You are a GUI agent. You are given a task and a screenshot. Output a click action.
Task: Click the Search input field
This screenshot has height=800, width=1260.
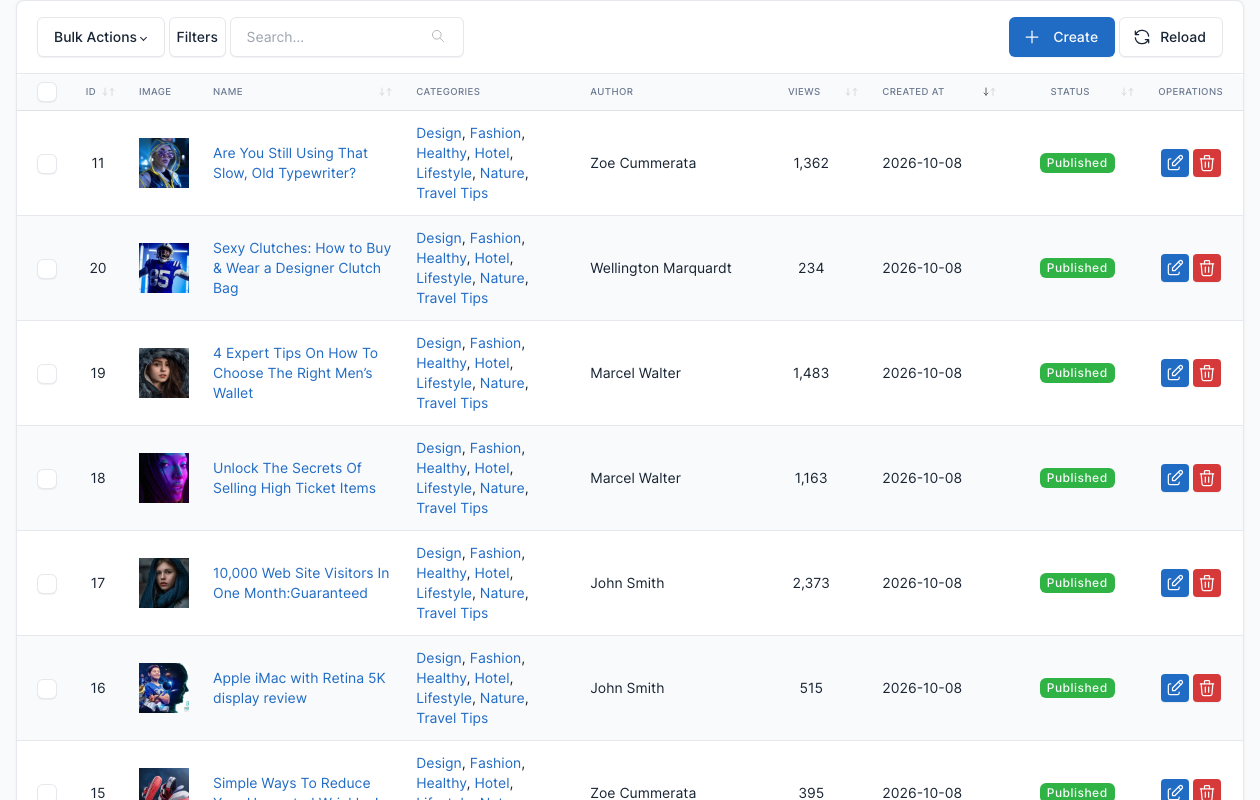pos(347,37)
